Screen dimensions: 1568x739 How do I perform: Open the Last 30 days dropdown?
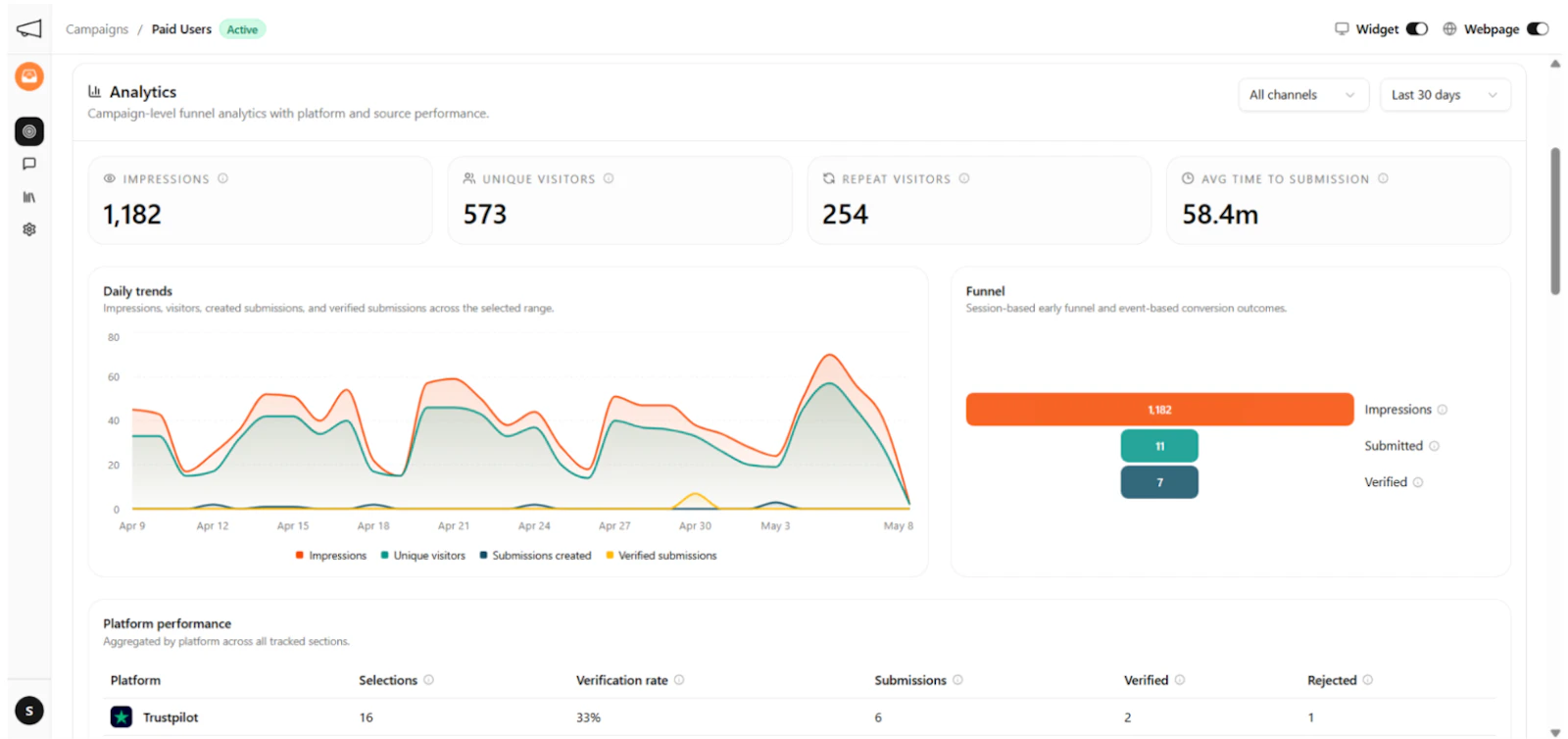tap(1445, 95)
